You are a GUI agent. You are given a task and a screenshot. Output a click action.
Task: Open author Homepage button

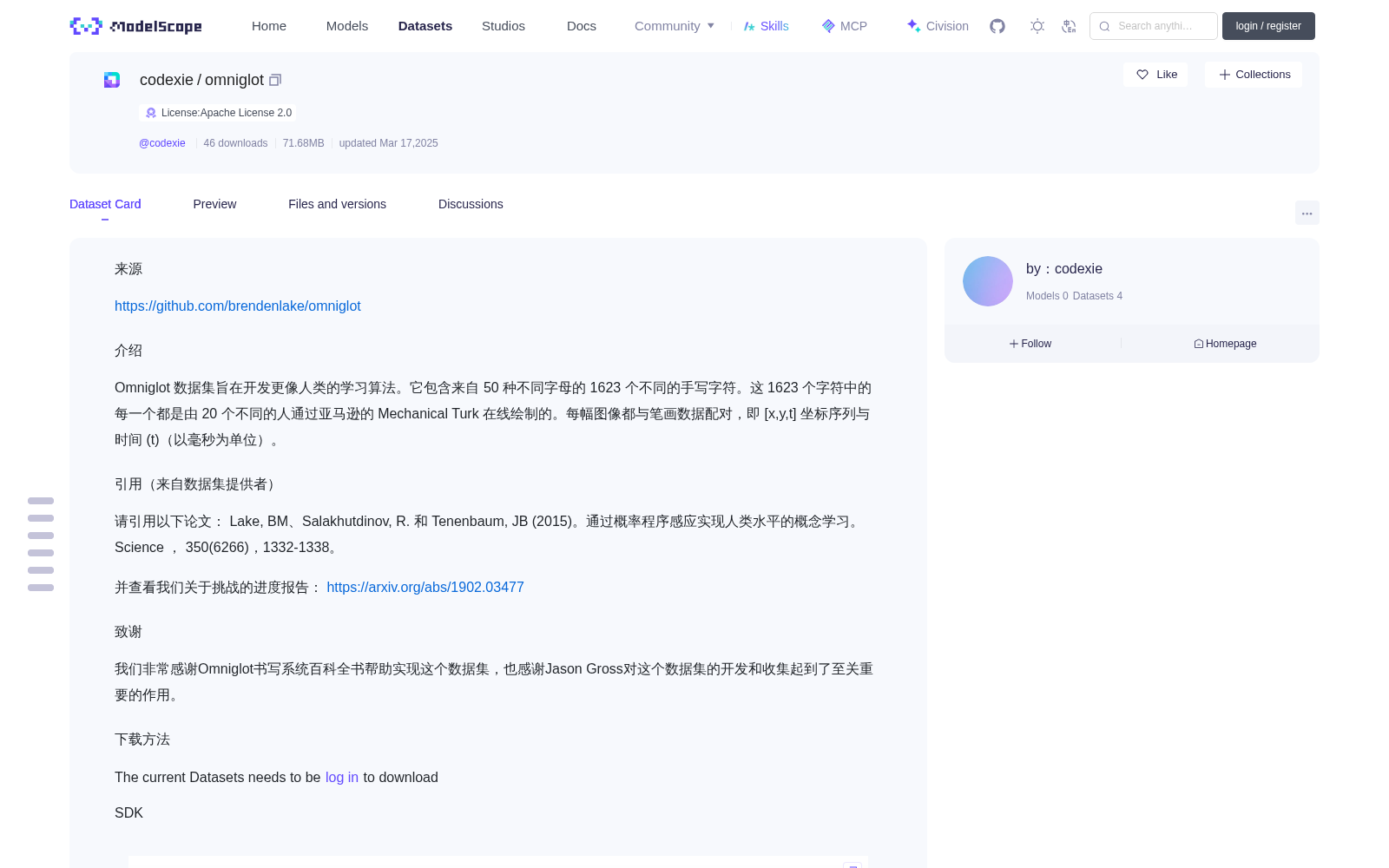click(1225, 344)
